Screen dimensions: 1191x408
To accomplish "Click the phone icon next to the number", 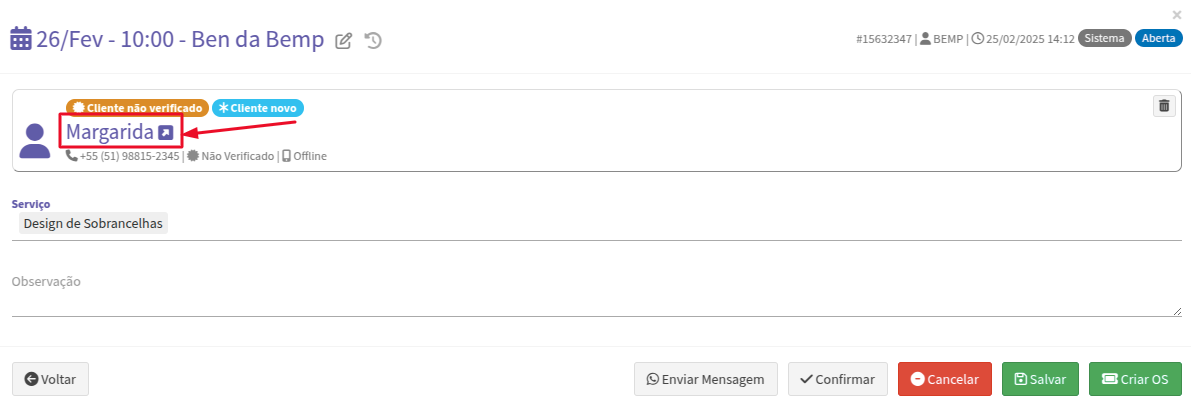I will click(71, 156).
